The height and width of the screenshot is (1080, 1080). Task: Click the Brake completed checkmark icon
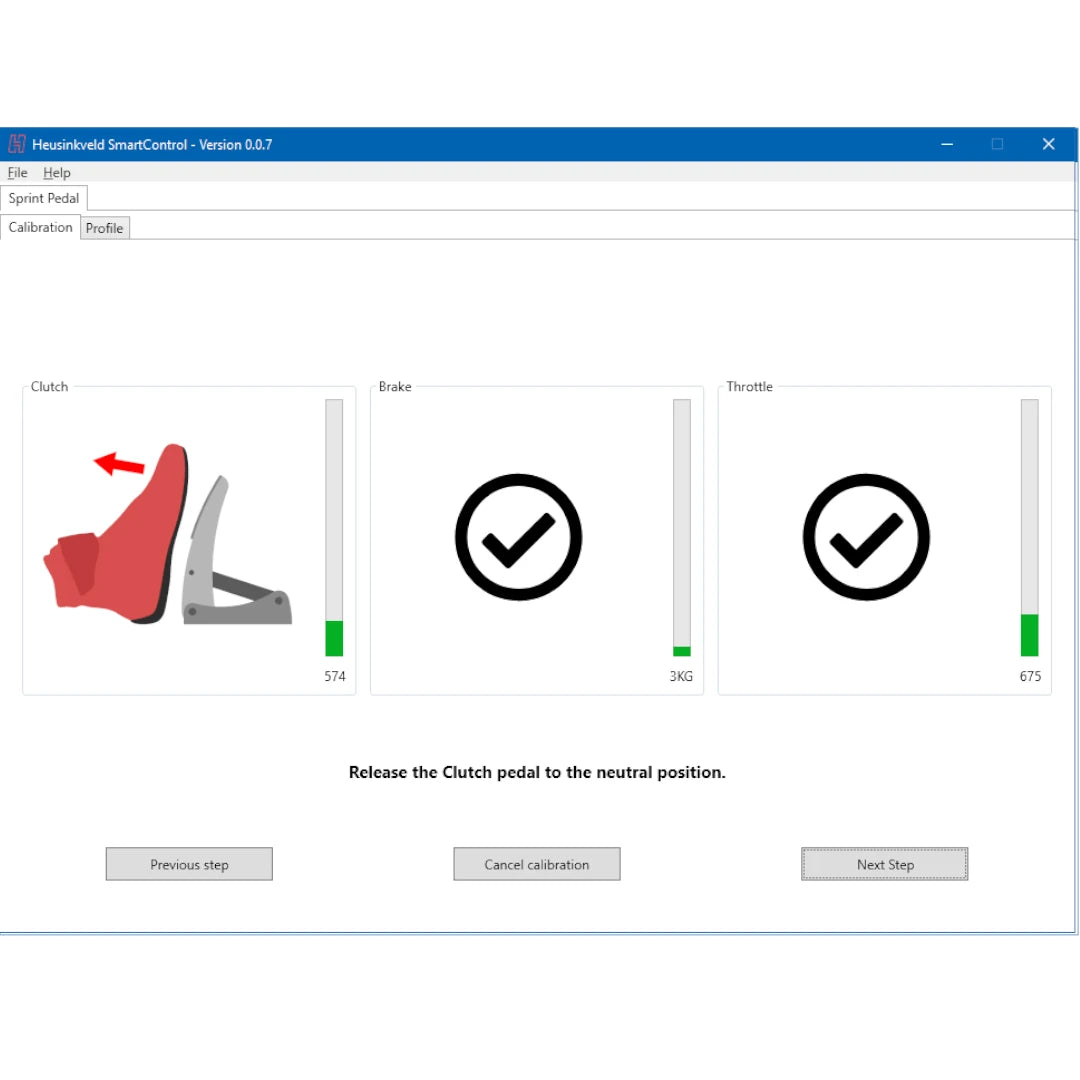pos(518,537)
